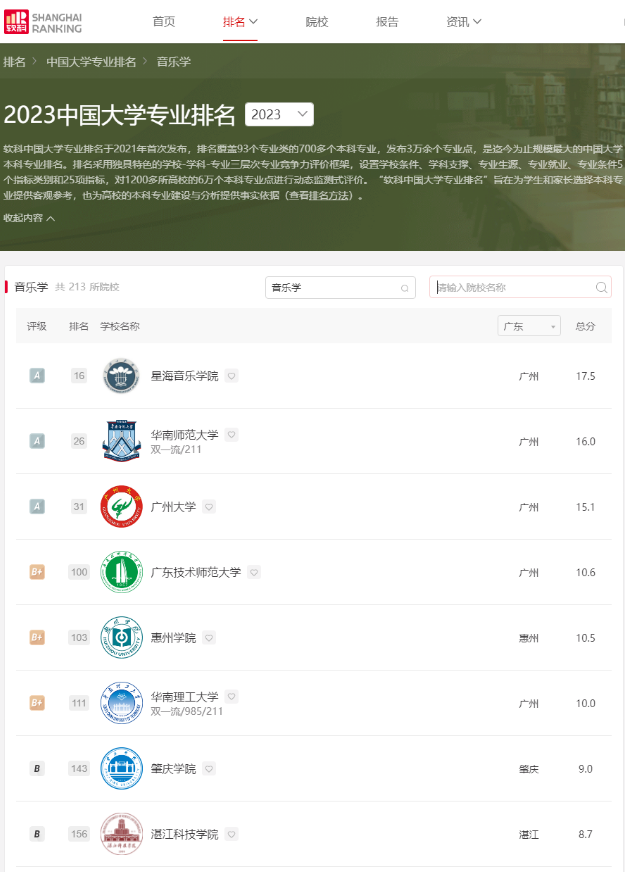Image resolution: width=625 pixels, height=872 pixels.
Task: Favorite 广州大学 with the heart icon
Action: point(209,507)
